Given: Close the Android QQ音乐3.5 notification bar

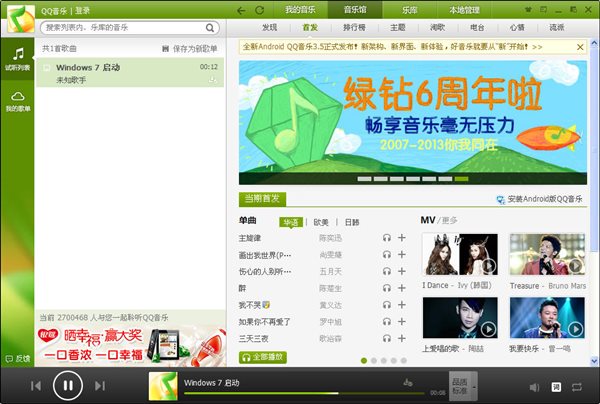Looking at the screenshot, I should [580, 47].
